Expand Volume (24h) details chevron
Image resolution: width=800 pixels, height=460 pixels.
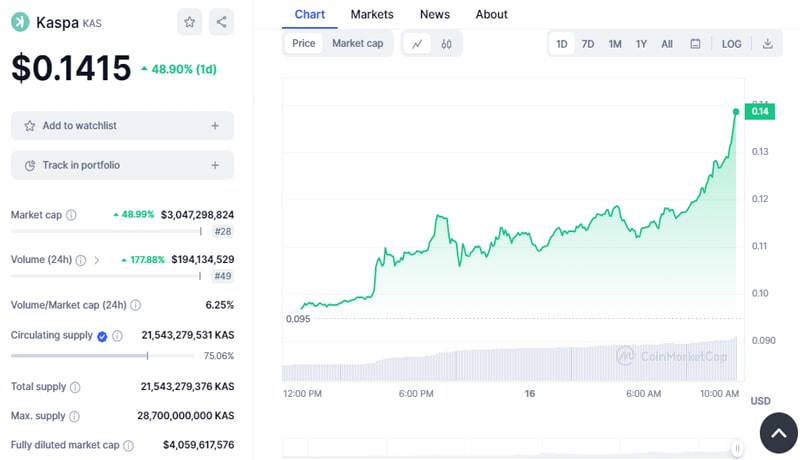tap(96, 260)
